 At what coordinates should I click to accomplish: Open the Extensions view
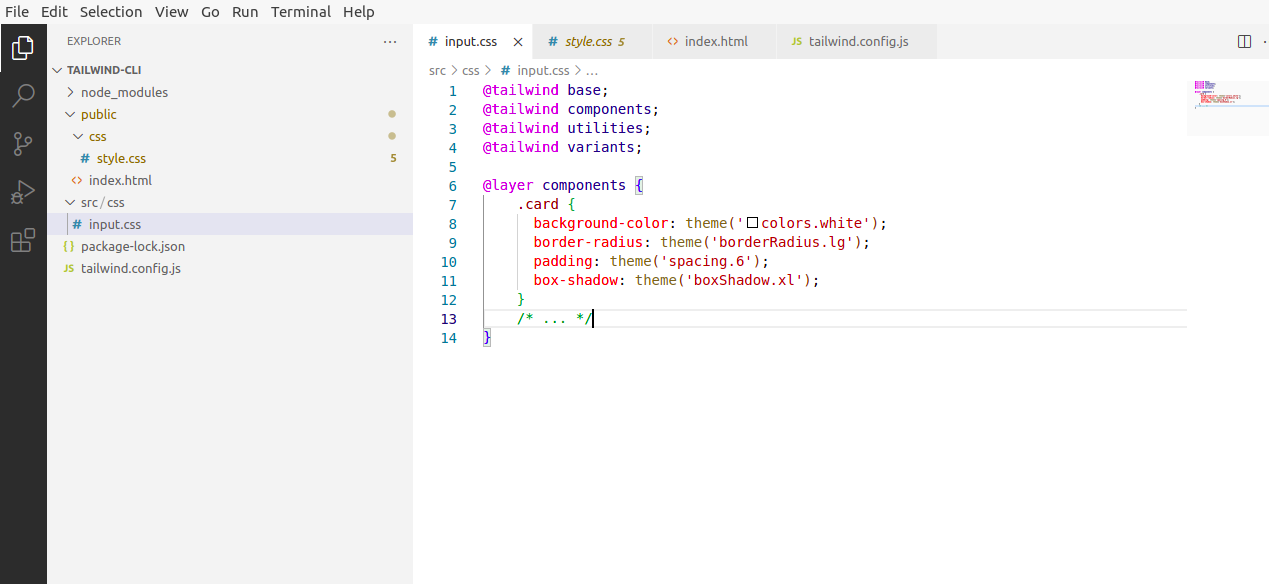click(22, 239)
